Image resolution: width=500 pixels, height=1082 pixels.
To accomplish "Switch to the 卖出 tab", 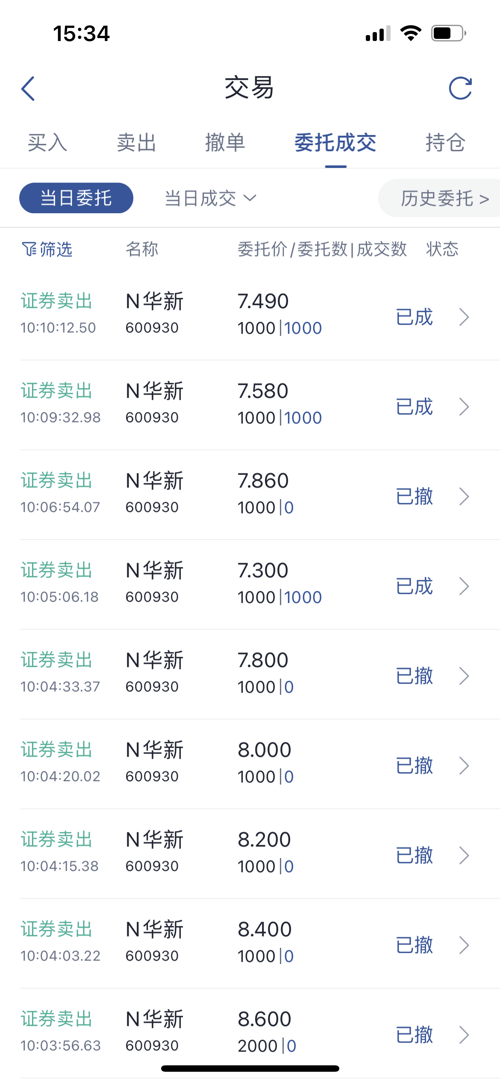I will point(137,143).
